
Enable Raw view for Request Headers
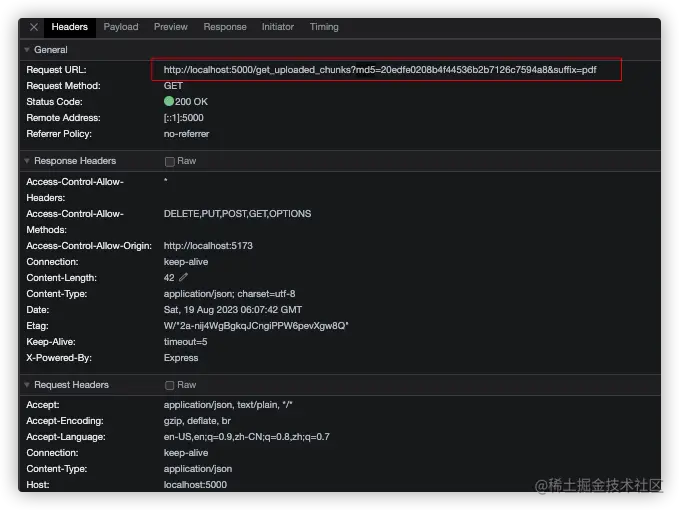[170, 385]
